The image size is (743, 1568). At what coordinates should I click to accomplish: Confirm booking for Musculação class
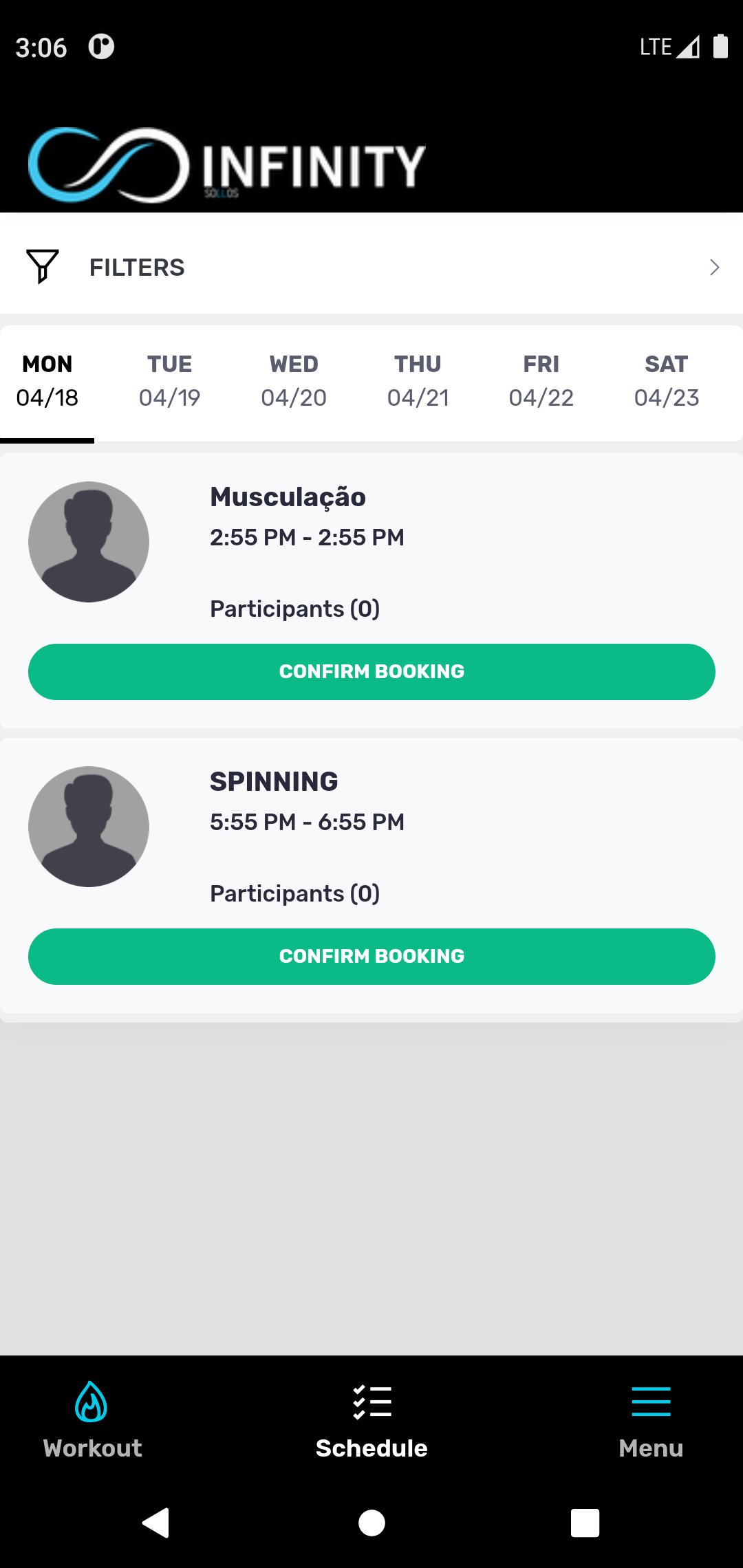tap(371, 671)
